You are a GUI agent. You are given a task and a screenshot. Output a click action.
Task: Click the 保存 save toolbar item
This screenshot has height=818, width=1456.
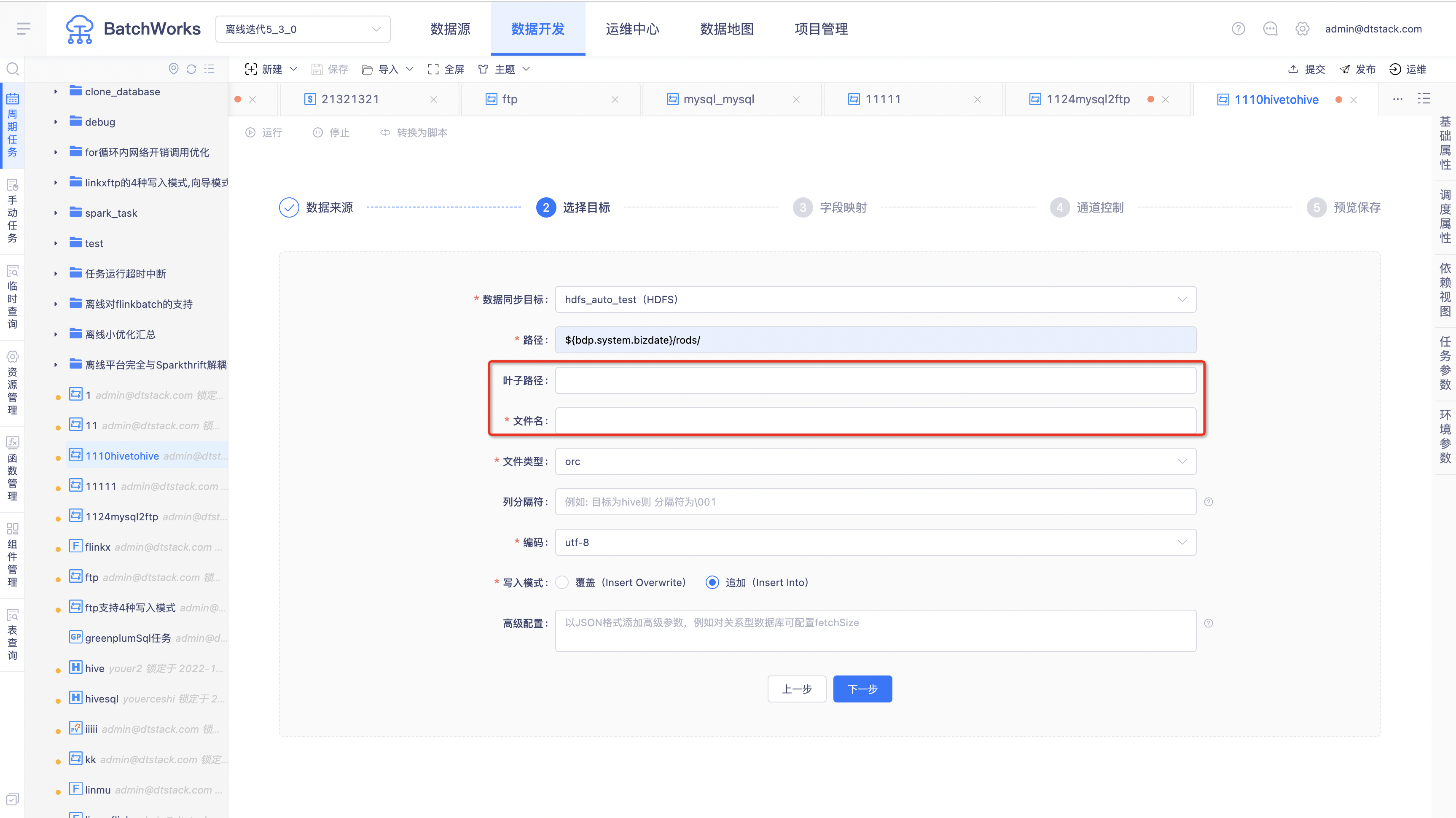click(330, 69)
